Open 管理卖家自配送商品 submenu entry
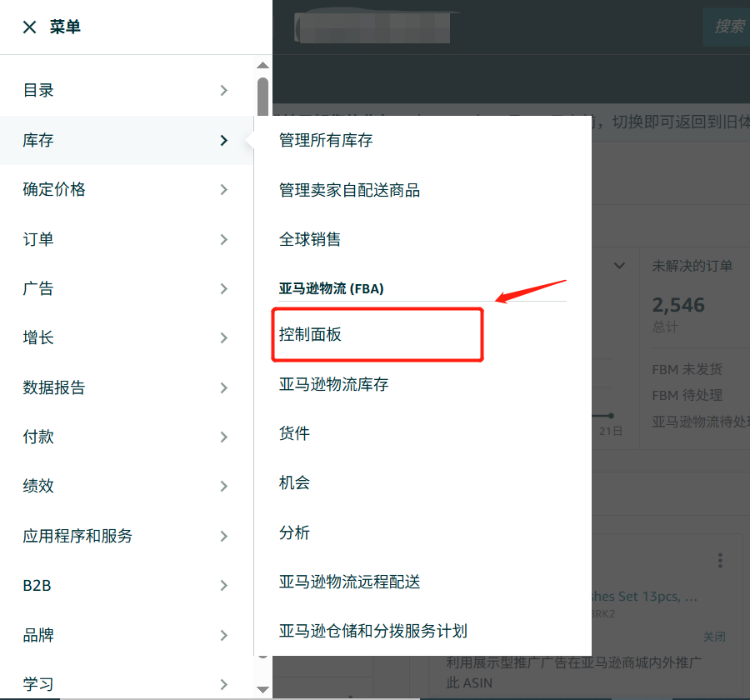 coord(349,190)
